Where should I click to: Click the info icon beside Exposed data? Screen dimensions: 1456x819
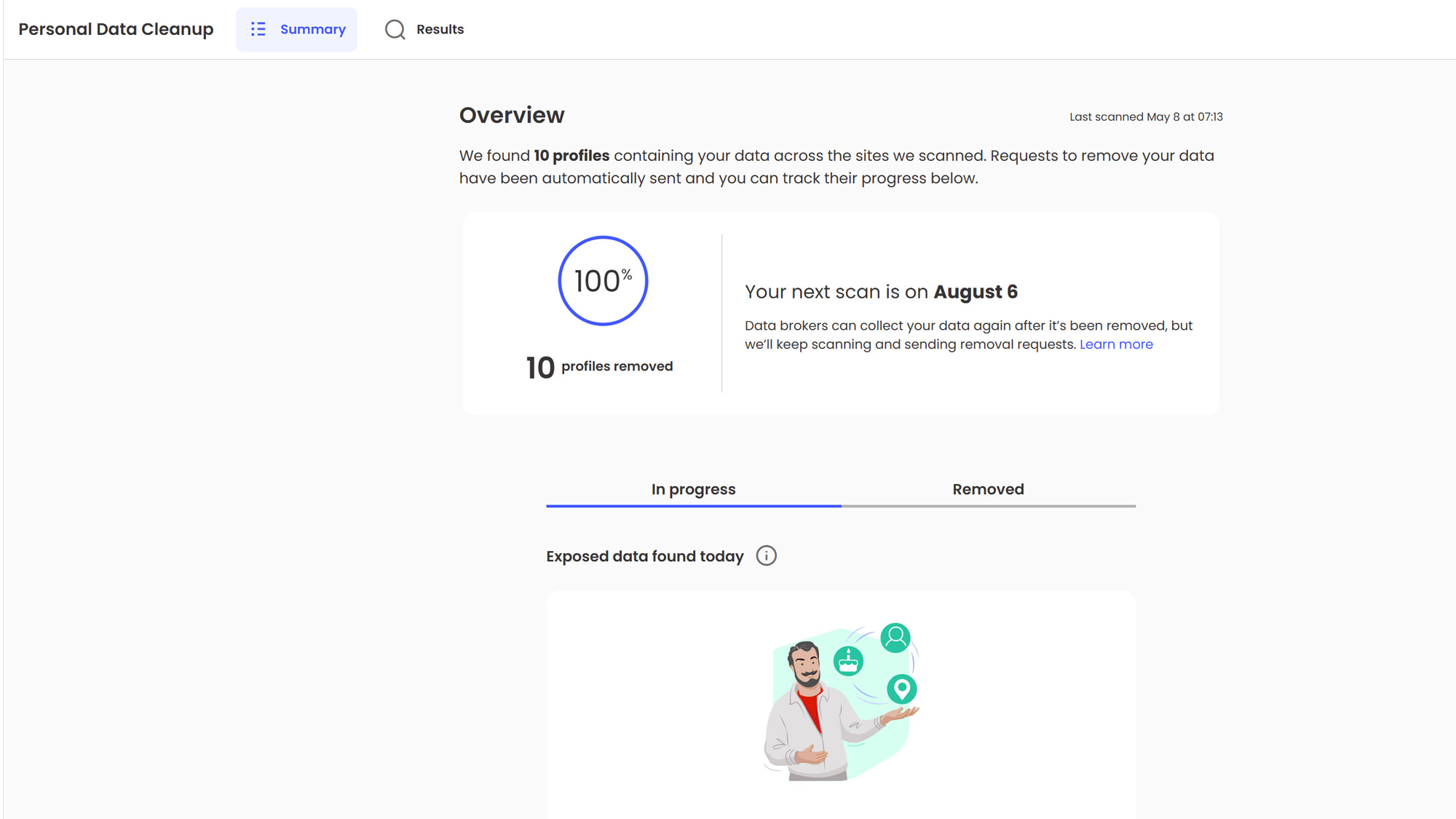click(766, 556)
